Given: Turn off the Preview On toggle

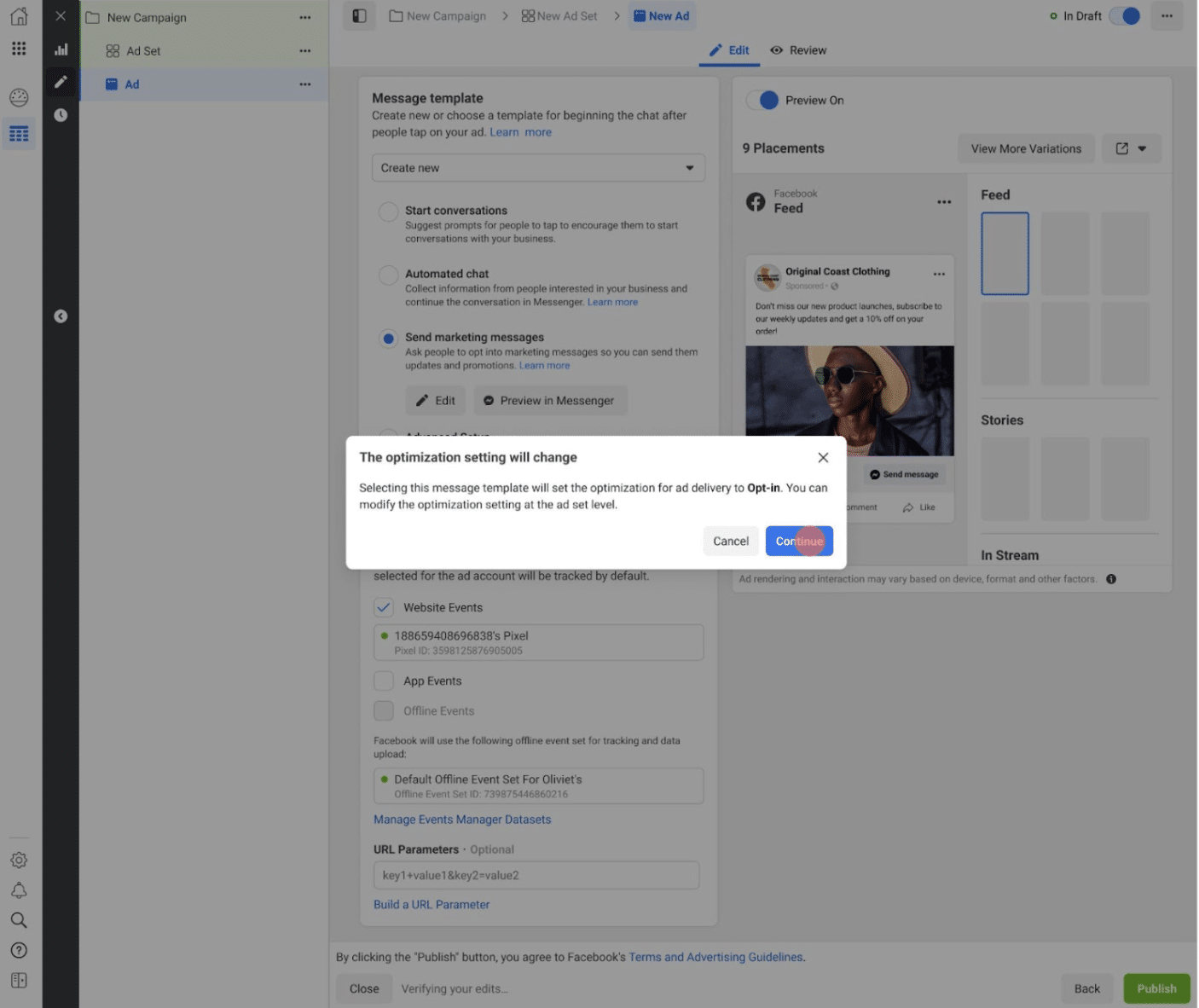Looking at the screenshot, I should (762, 100).
